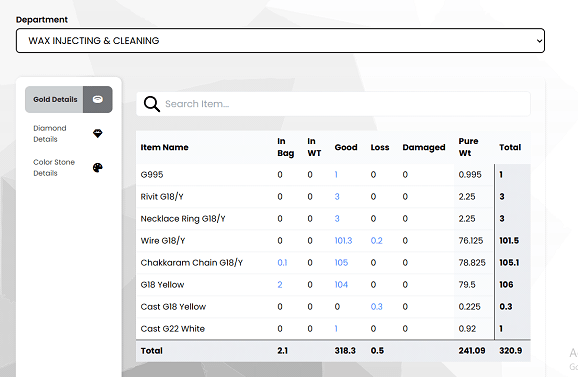Open the Color Stone Details tab
Screen dimensions: 581x377
54,168
